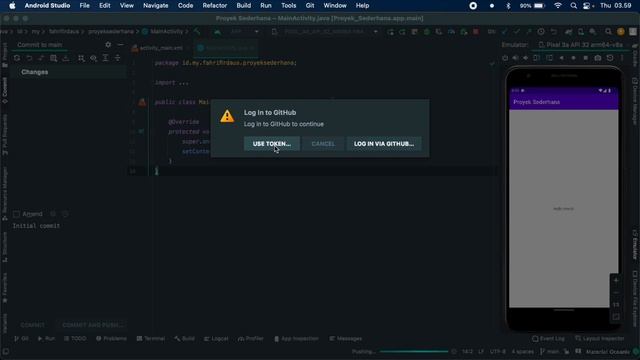The image size is (640, 360).
Task: Select the Commit to main tab
Action: click(x=40, y=45)
